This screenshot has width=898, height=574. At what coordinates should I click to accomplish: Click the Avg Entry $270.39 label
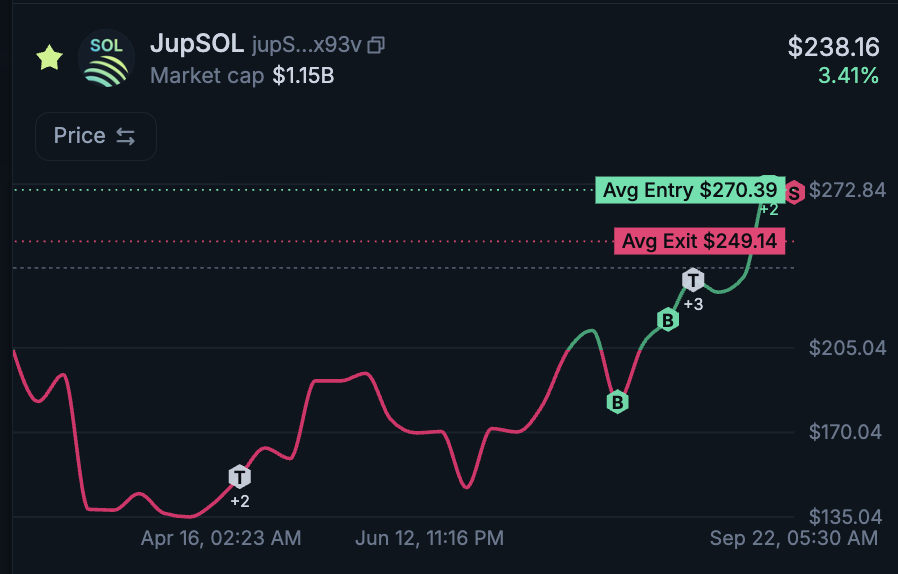coord(689,190)
